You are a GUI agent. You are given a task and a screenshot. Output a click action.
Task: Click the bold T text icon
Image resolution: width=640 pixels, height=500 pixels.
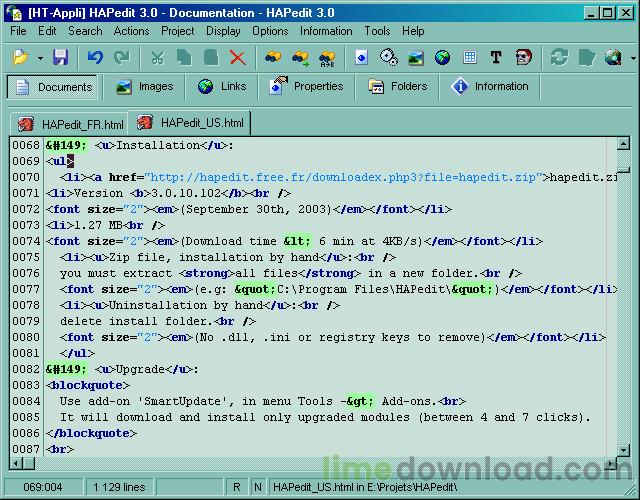(496, 57)
